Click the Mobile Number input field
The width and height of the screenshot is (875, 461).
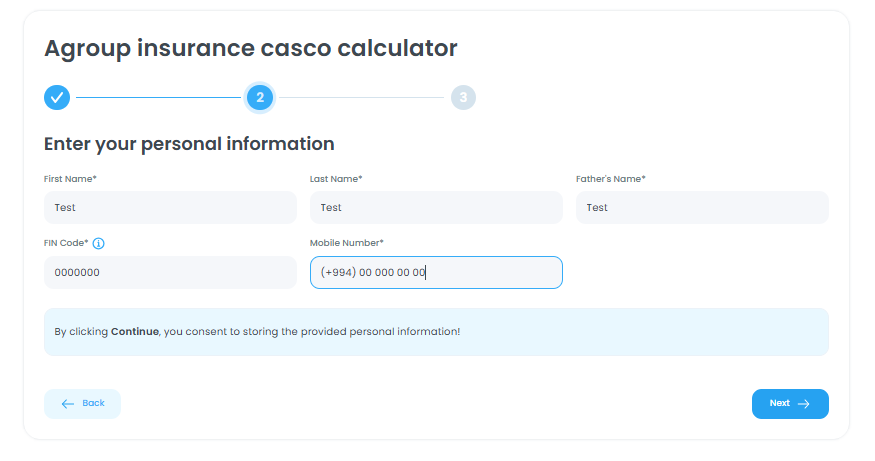pyautogui.click(x=436, y=272)
